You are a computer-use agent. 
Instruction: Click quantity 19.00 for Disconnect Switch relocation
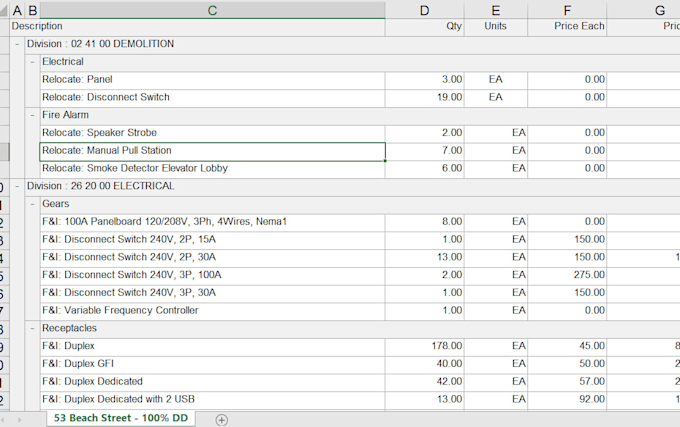coord(425,97)
